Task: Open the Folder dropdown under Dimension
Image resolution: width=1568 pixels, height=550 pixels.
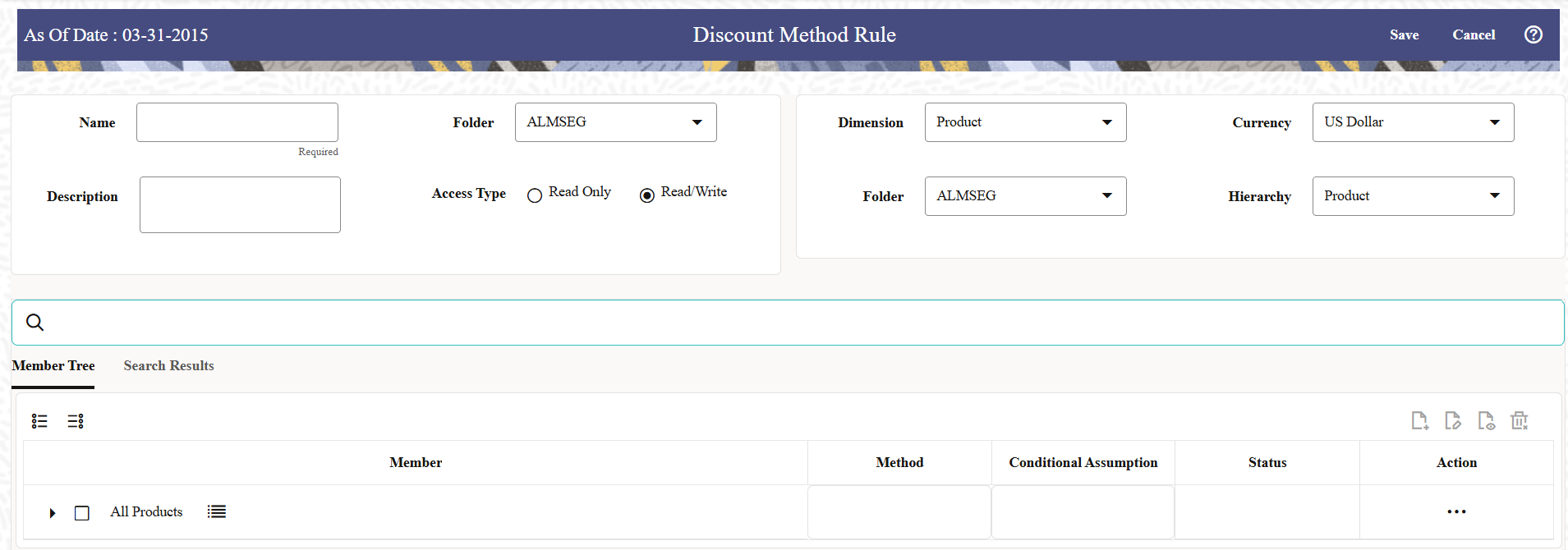Action: click(1025, 196)
